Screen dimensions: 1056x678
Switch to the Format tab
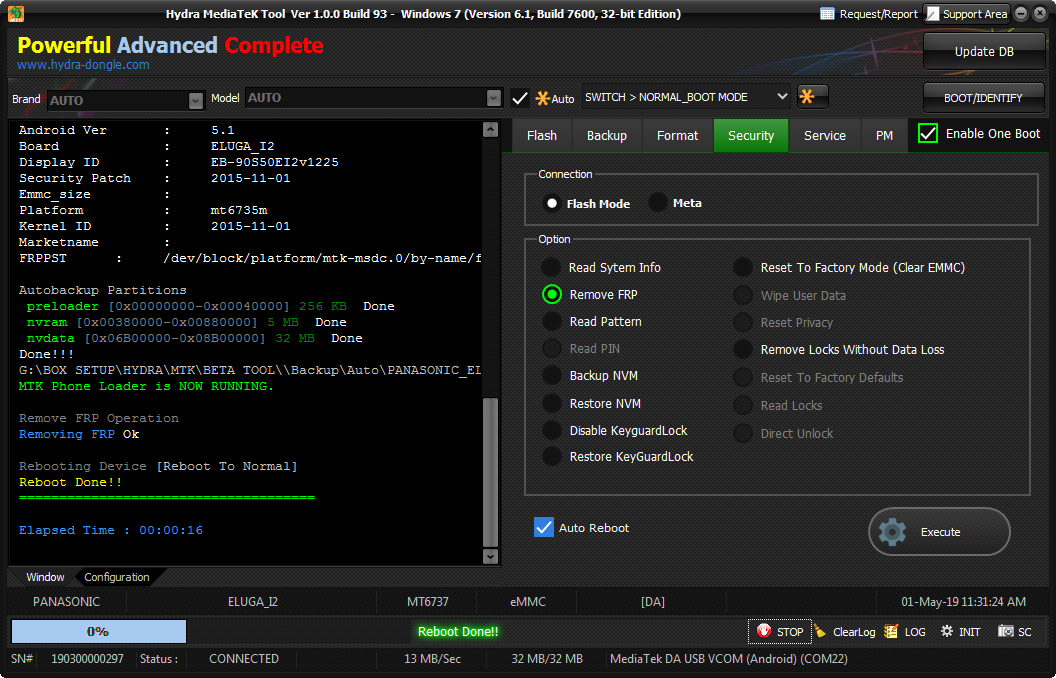[677, 135]
